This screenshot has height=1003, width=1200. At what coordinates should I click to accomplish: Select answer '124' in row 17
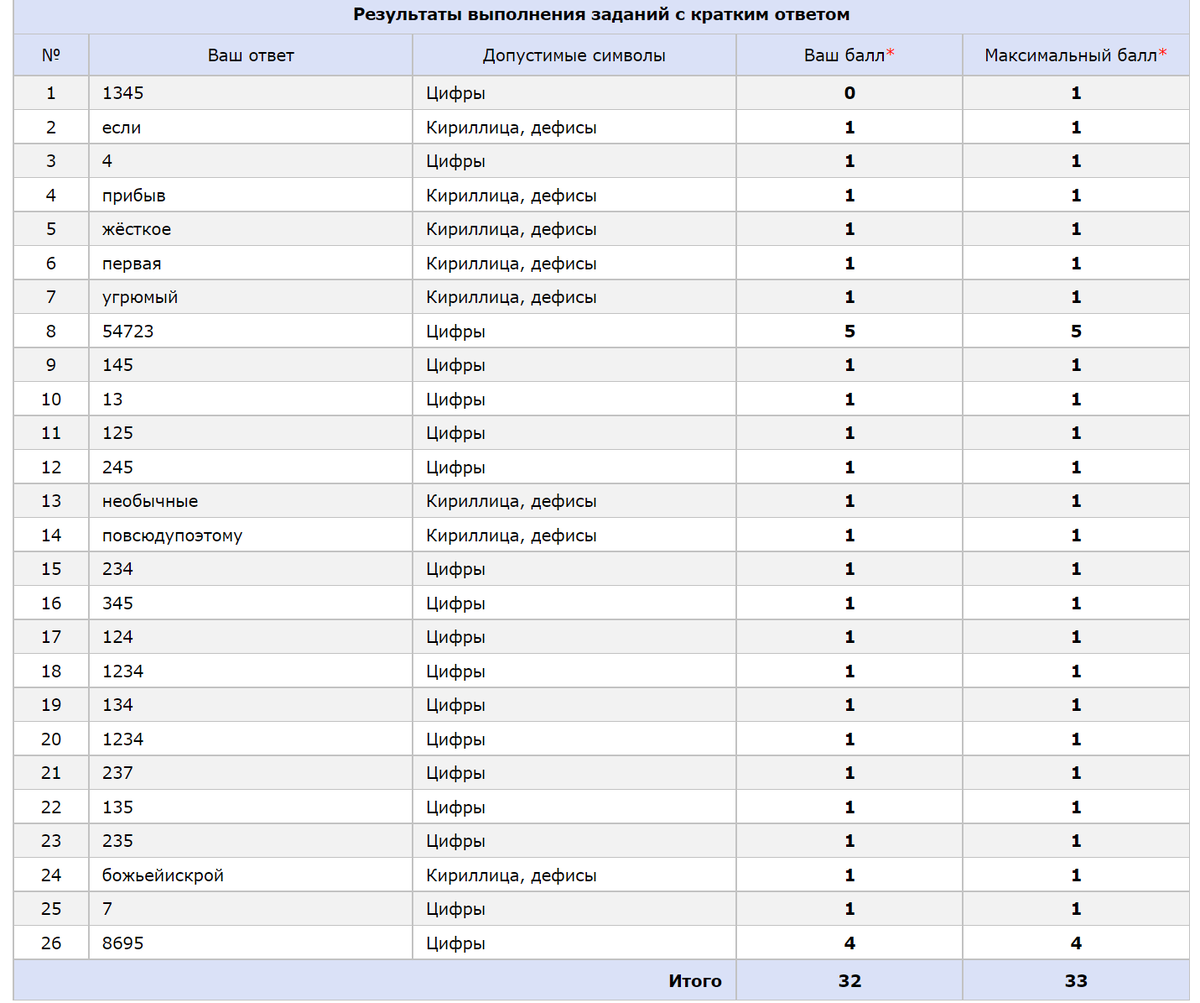tap(118, 637)
